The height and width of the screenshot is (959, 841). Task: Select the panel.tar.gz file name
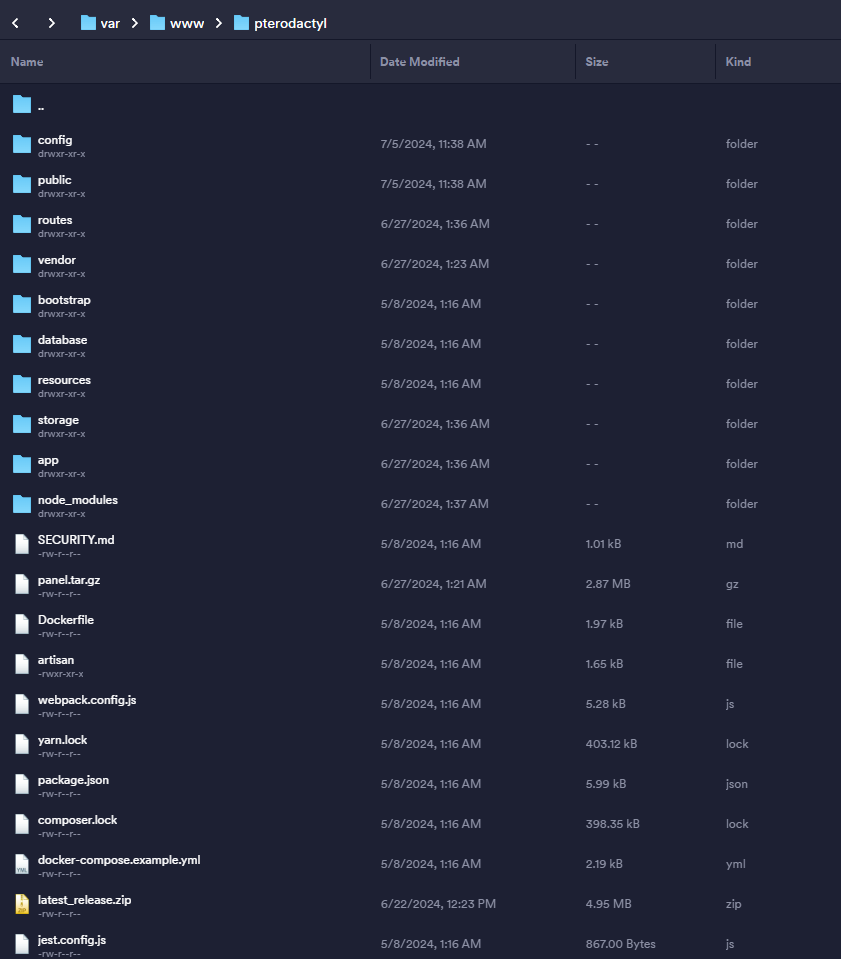click(69, 580)
